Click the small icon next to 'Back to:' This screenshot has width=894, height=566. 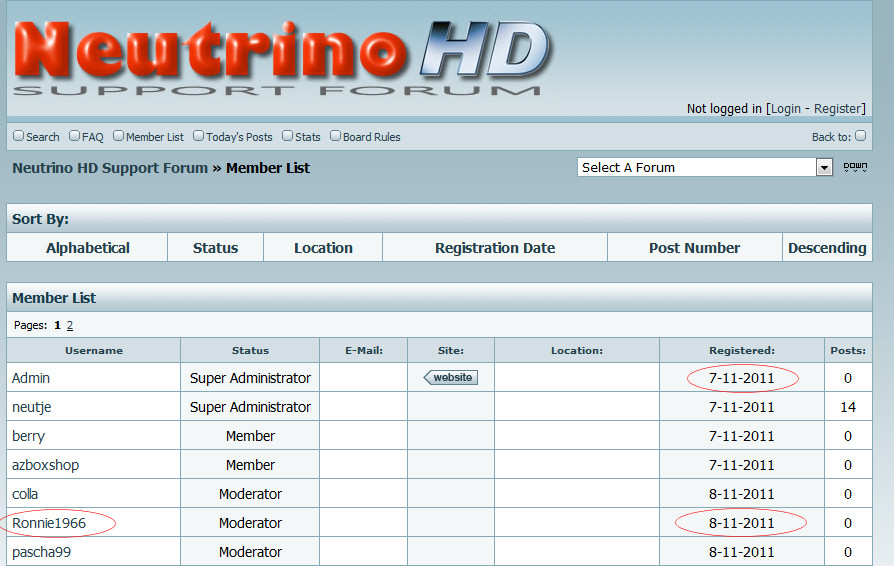(x=861, y=137)
